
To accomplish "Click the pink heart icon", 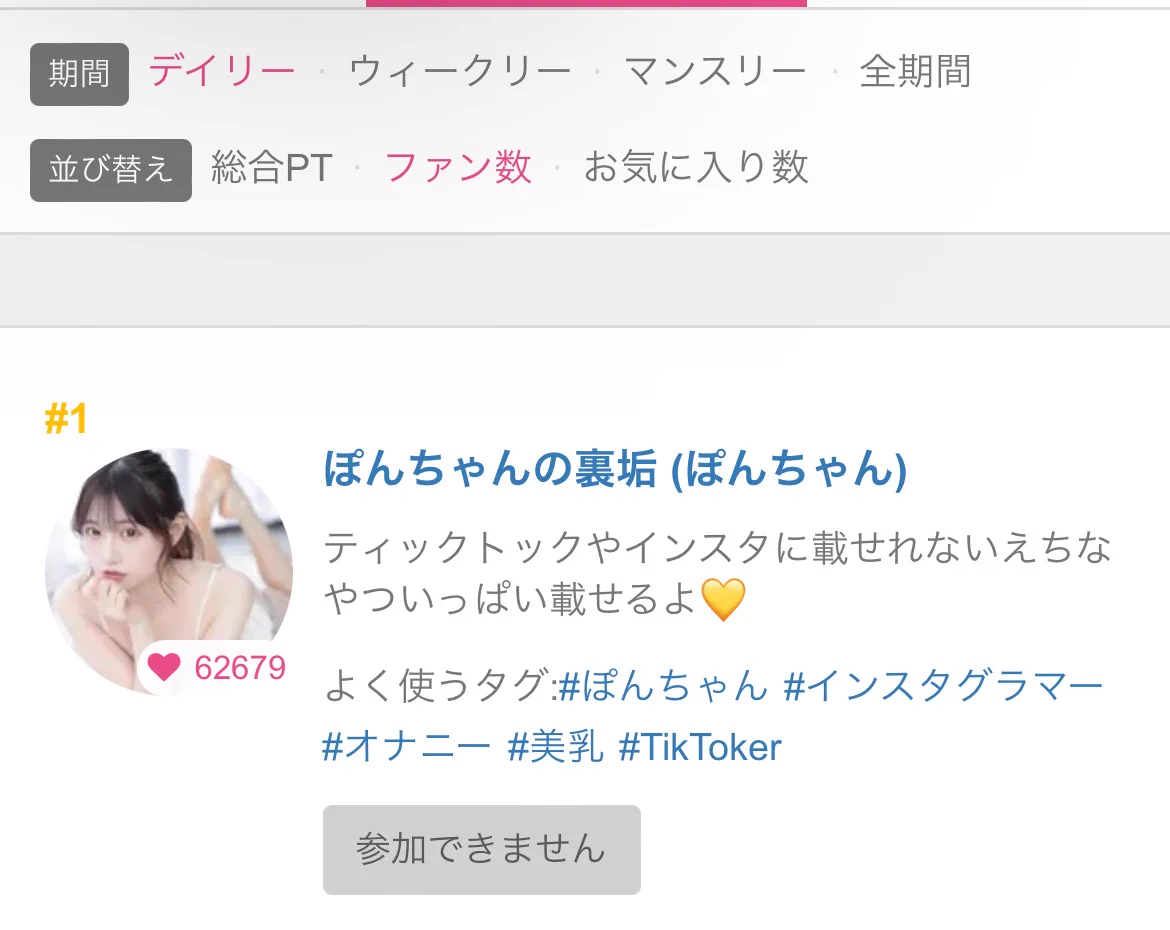I will [x=164, y=667].
